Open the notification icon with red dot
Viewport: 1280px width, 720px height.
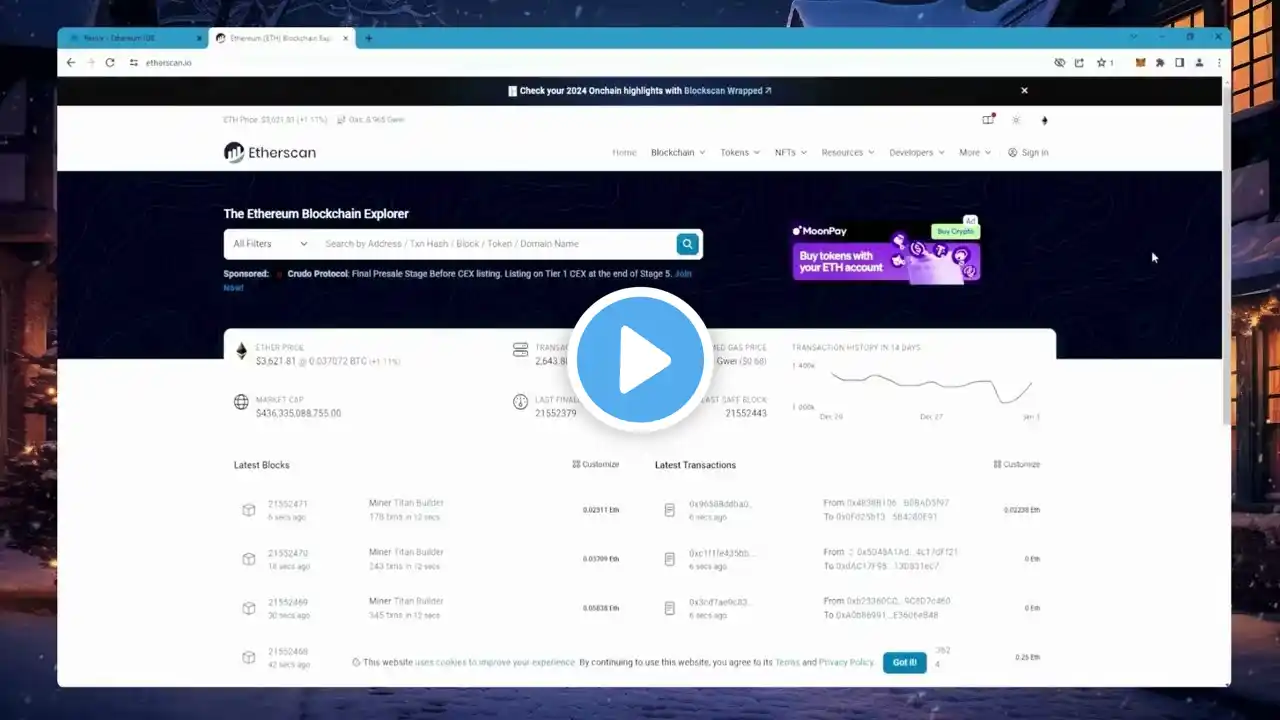tap(988, 120)
